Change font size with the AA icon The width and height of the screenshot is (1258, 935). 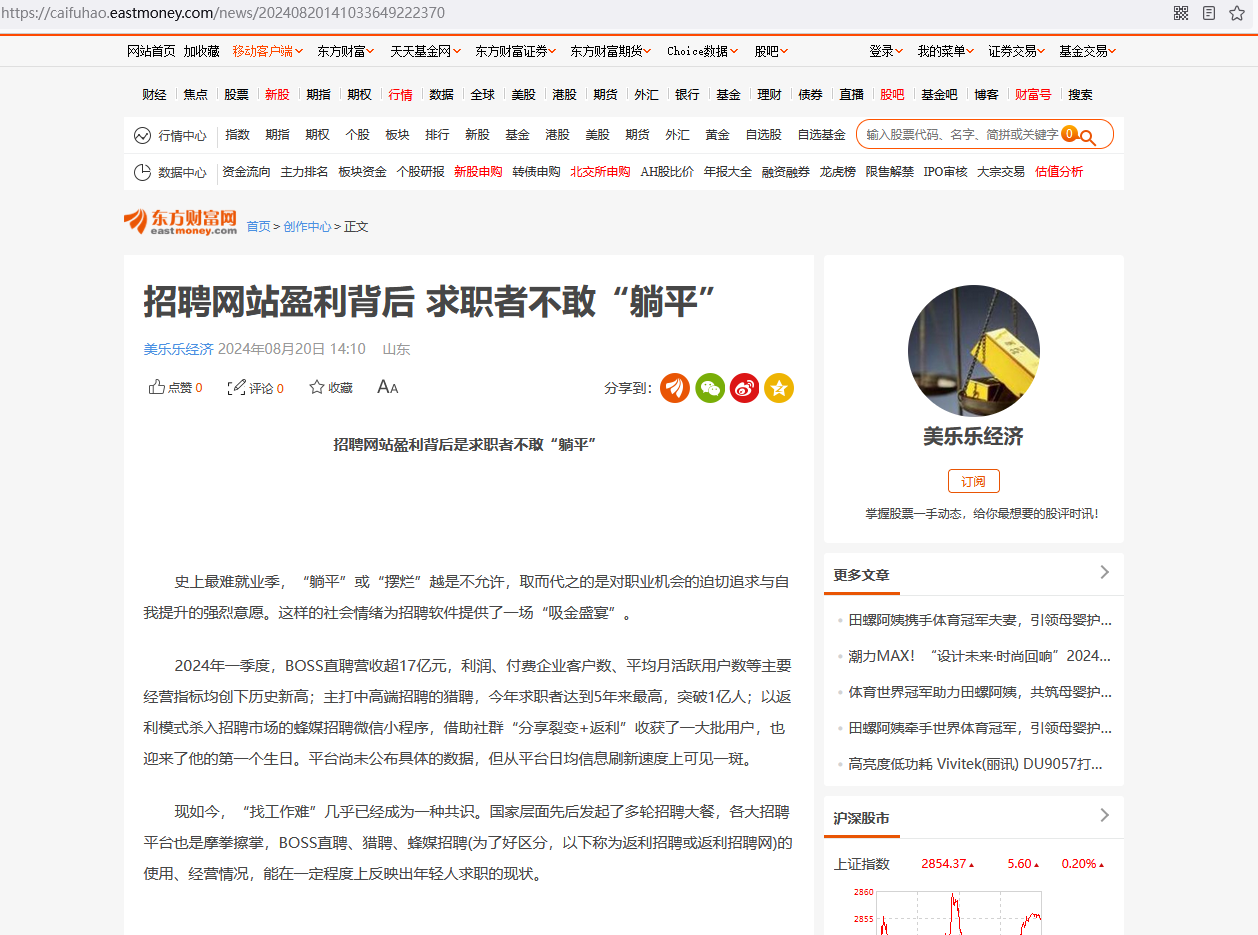(388, 387)
